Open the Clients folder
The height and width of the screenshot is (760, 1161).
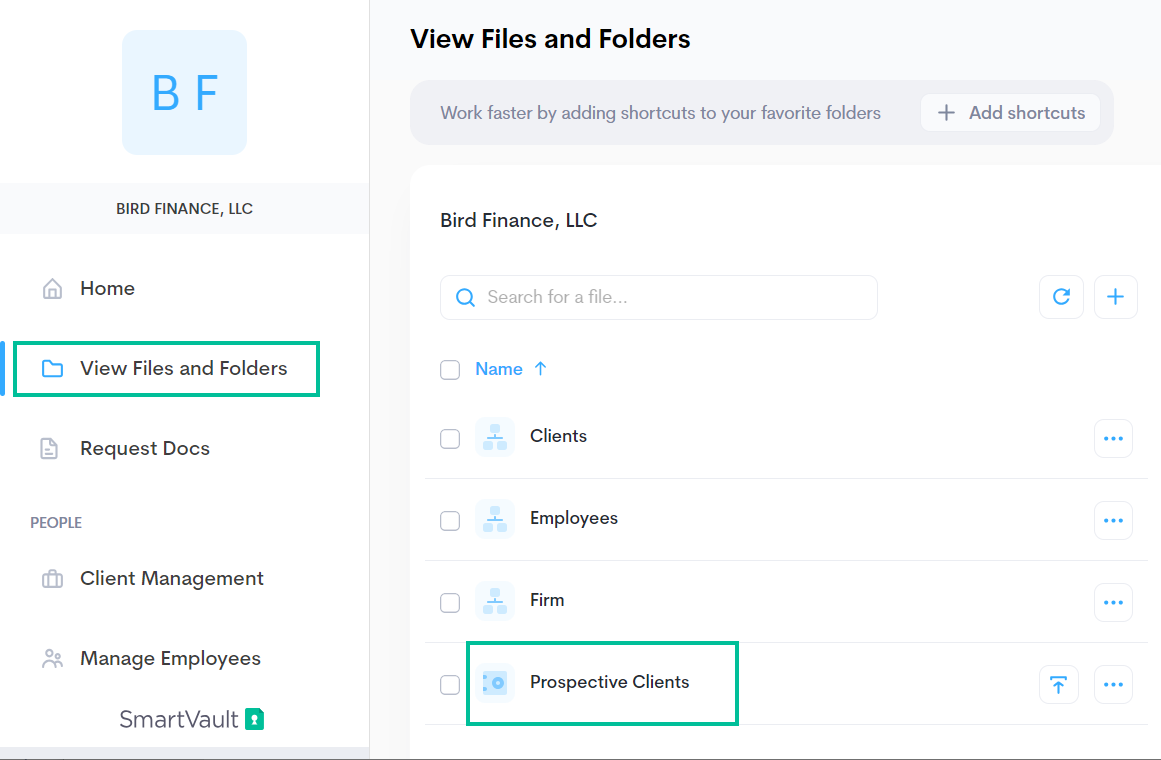pos(558,436)
